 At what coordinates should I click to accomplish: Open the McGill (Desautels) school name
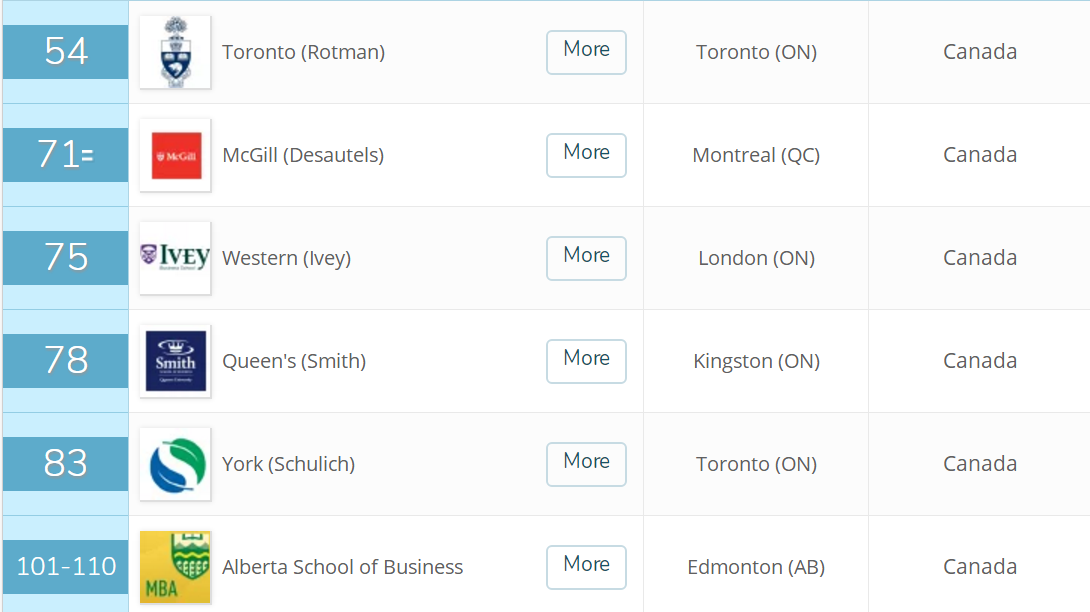click(x=303, y=156)
